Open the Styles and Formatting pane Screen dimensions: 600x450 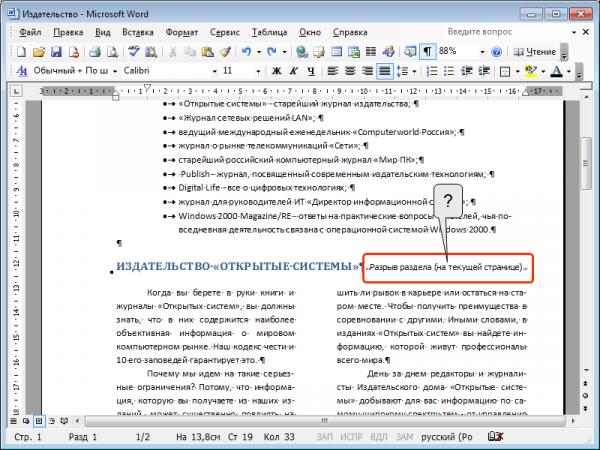(22, 71)
